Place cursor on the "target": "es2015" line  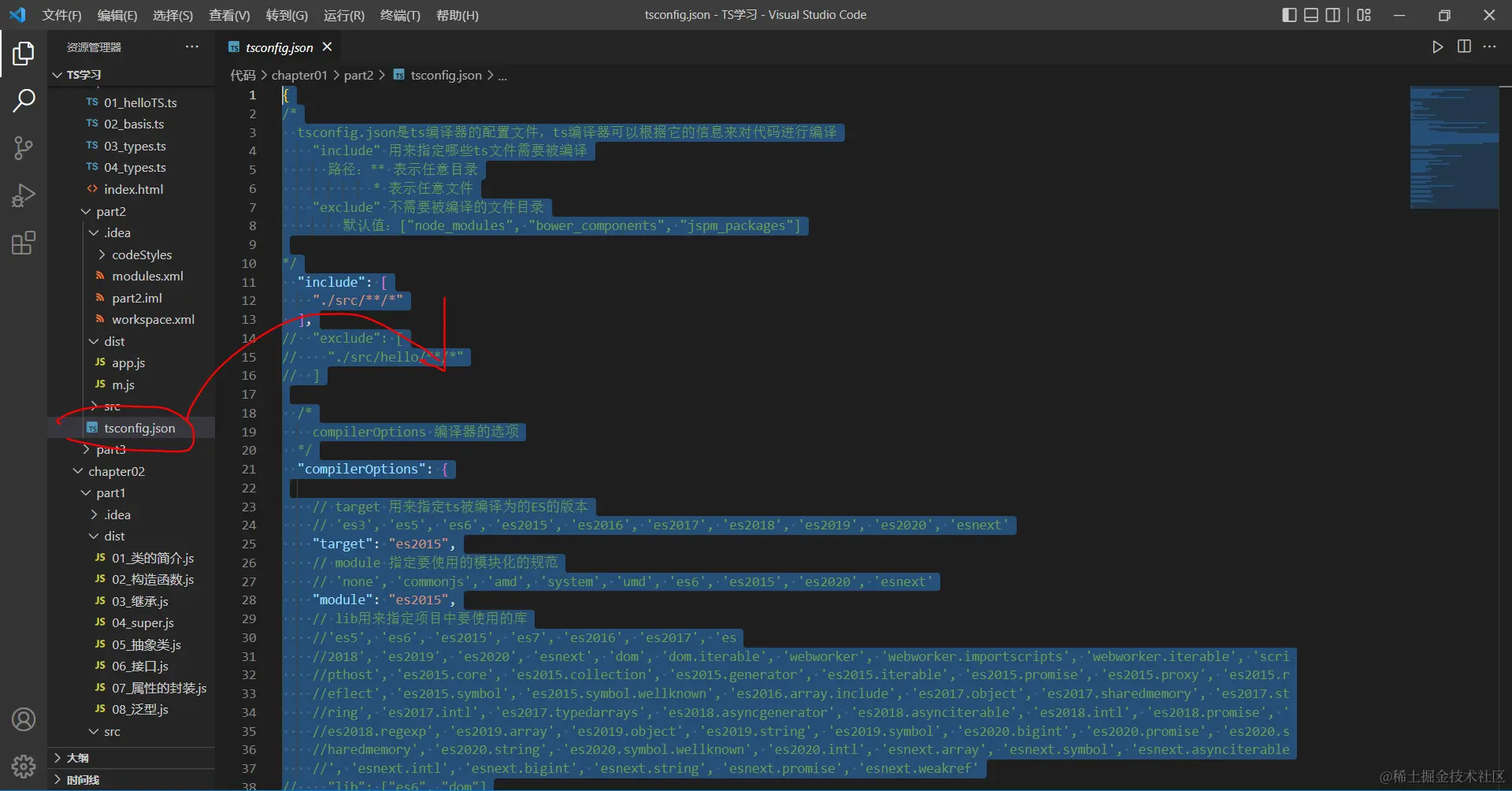384,544
